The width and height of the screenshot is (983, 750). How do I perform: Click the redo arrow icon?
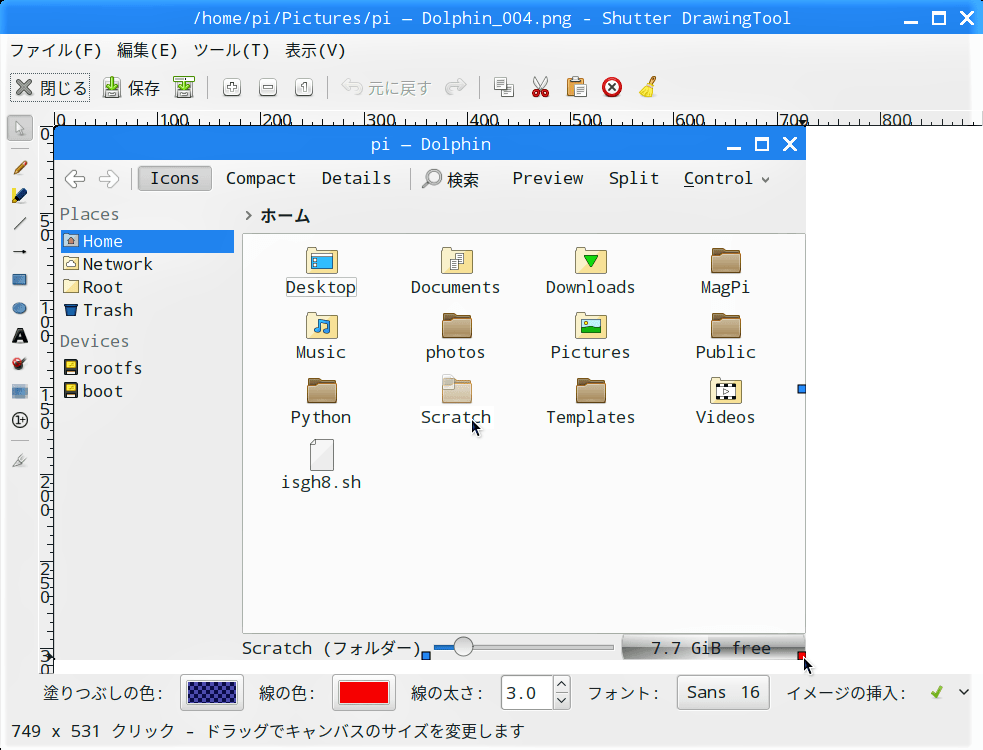click(x=456, y=87)
